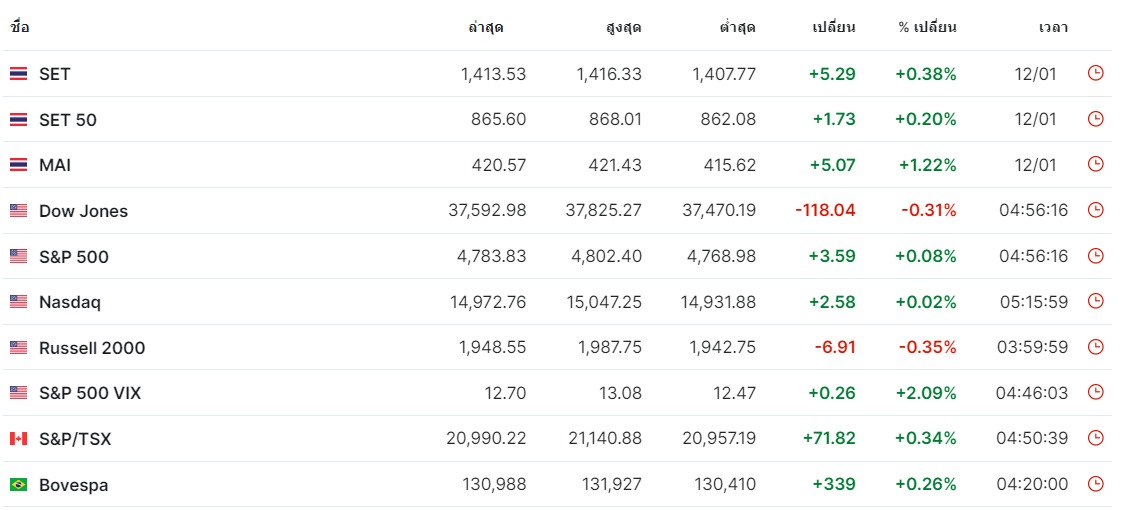
Task: Open the Russell 2000 index link
Action: pyautogui.click(x=92, y=348)
